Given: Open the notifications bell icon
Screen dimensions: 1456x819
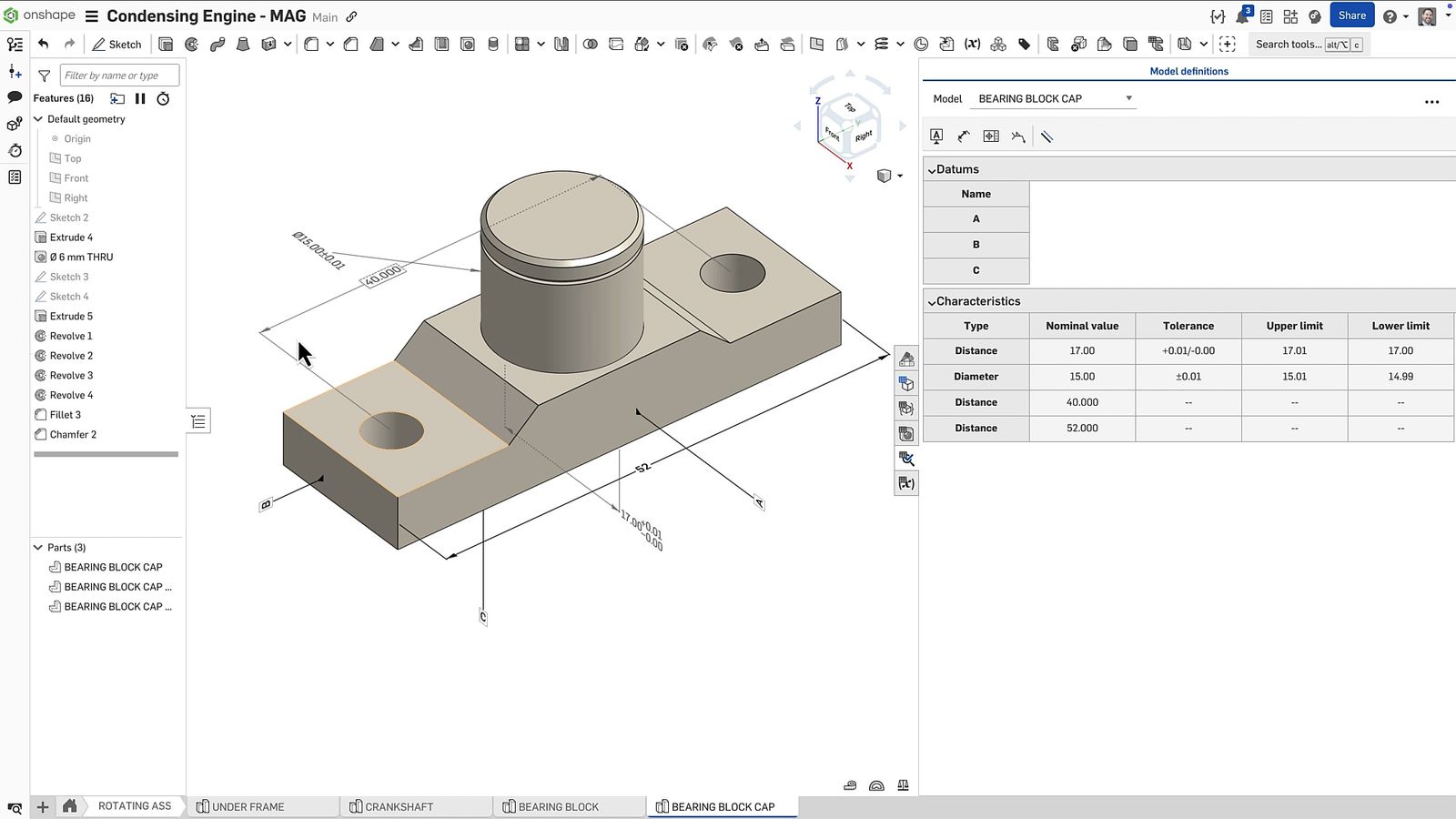Looking at the screenshot, I should (1240, 15).
